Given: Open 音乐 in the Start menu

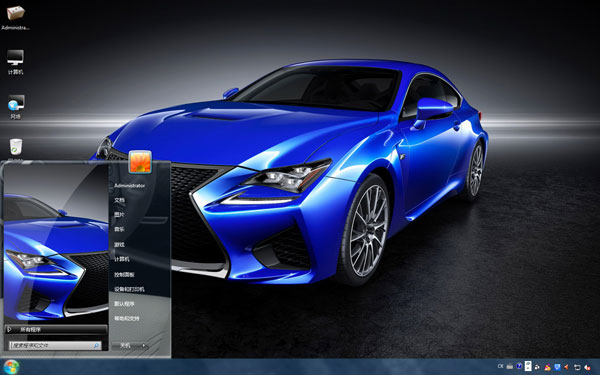Looking at the screenshot, I should (119, 229).
